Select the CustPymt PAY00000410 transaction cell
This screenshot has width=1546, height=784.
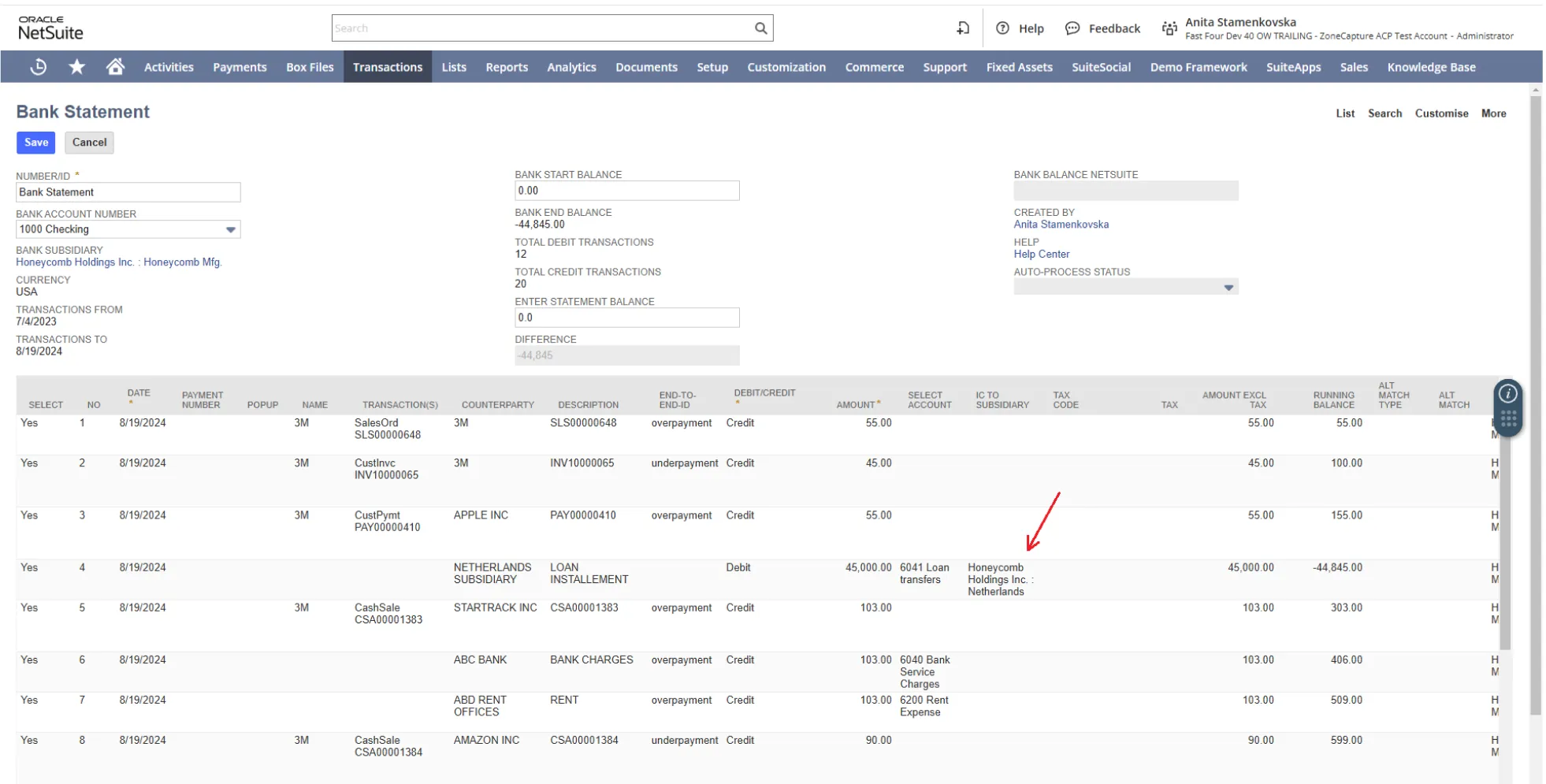[387, 522]
